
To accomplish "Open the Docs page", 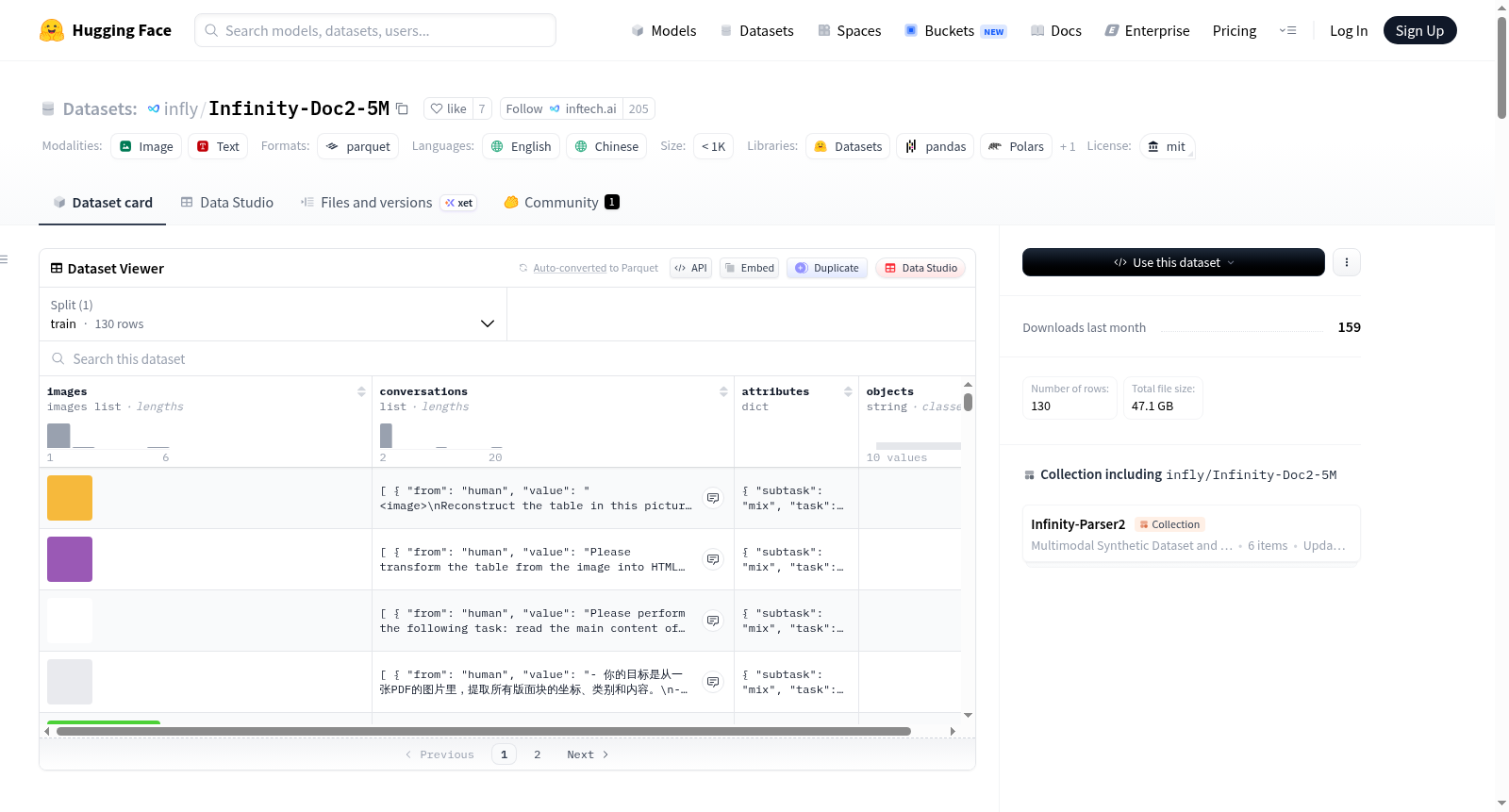I will click(x=1056, y=30).
